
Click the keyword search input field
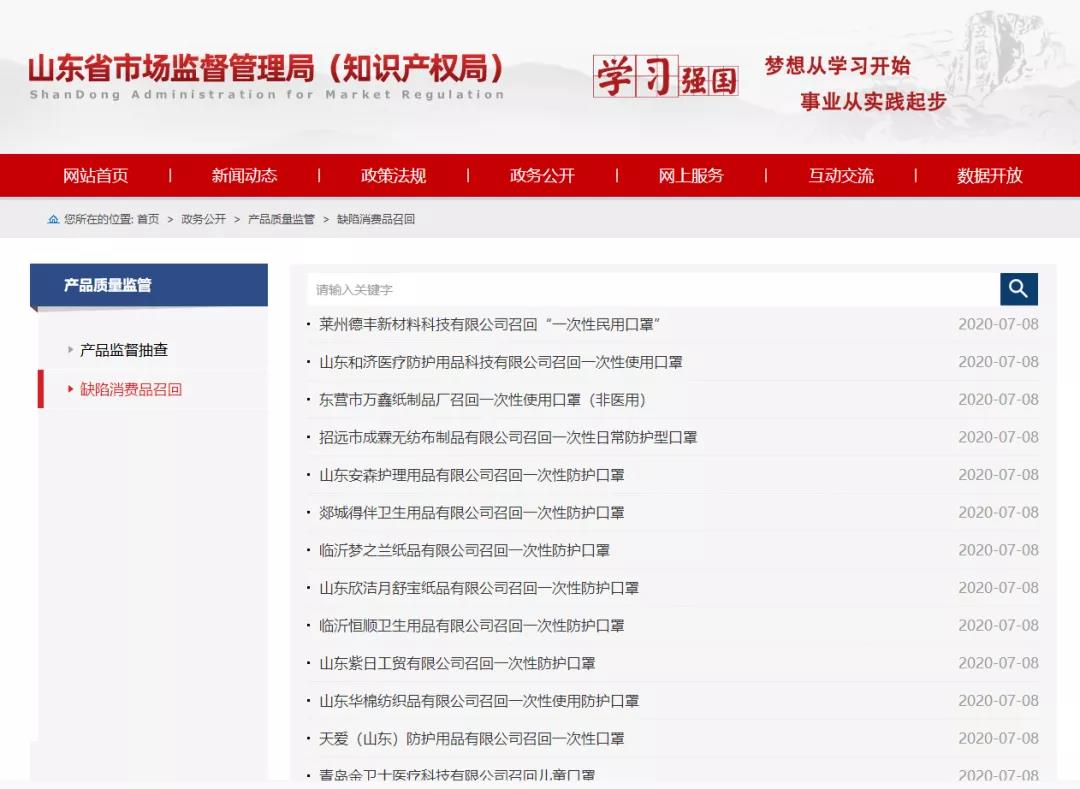652,289
